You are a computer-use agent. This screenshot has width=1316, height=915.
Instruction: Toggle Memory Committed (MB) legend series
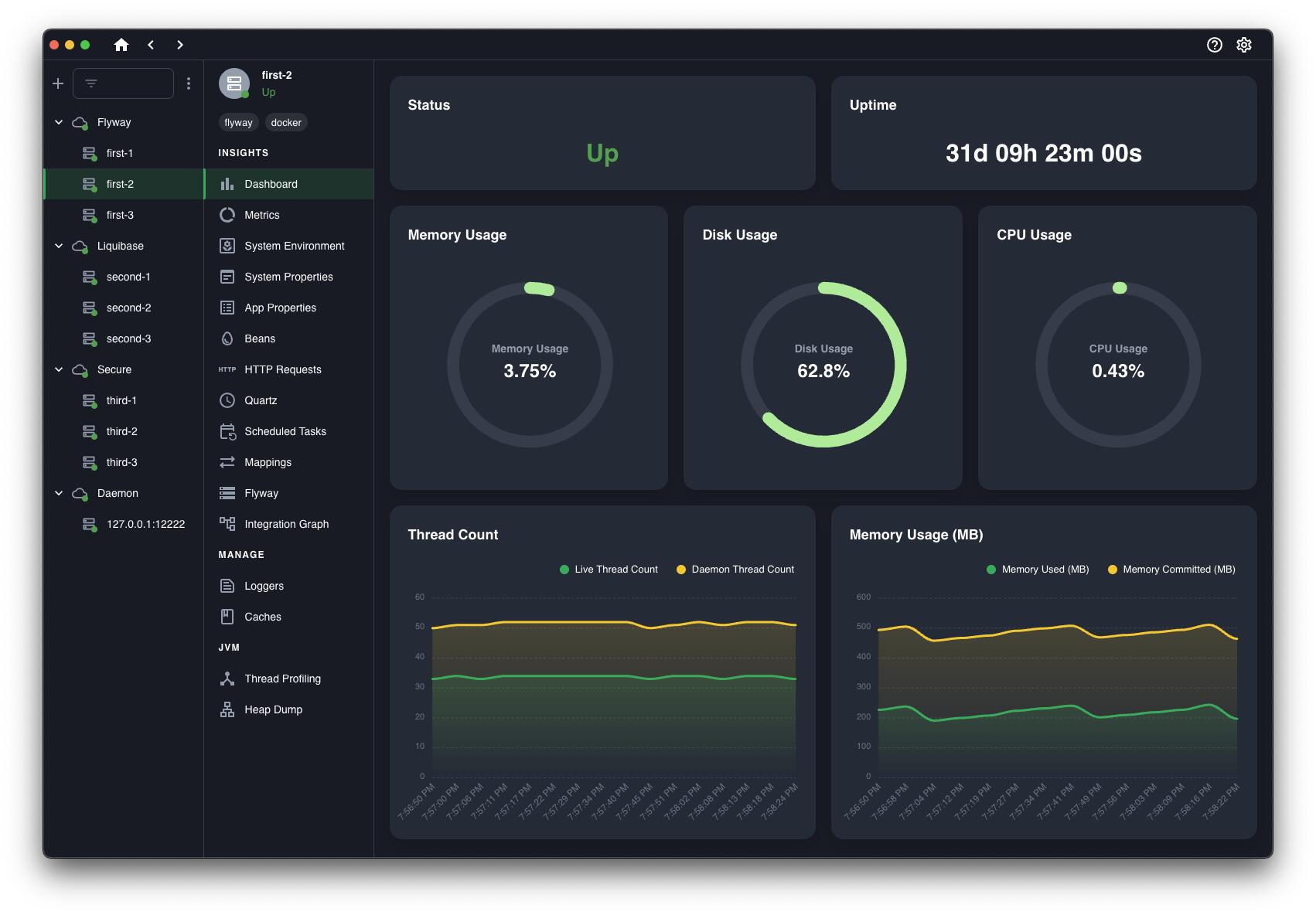(x=1171, y=570)
